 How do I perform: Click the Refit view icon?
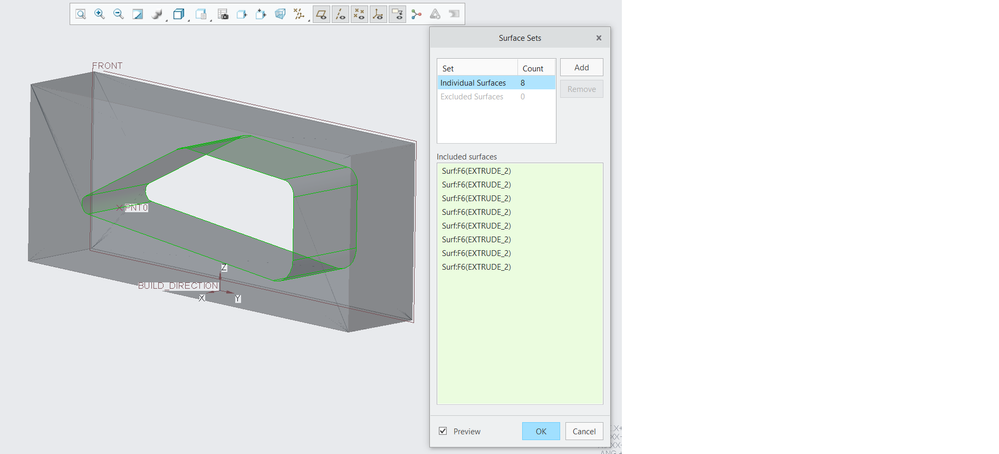80,14
